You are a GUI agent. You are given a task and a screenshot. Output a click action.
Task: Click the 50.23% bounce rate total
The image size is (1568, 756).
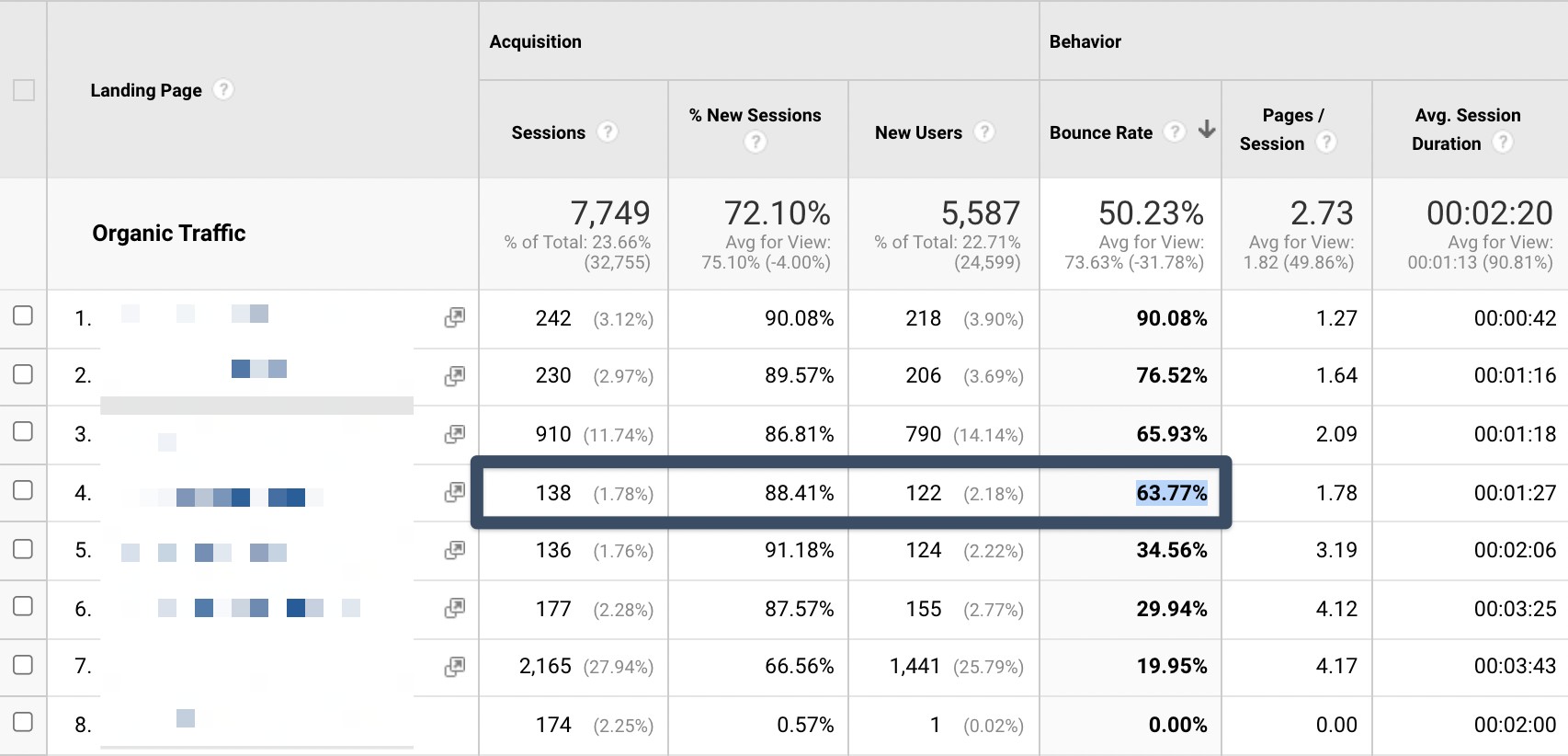click(1152, 212)
